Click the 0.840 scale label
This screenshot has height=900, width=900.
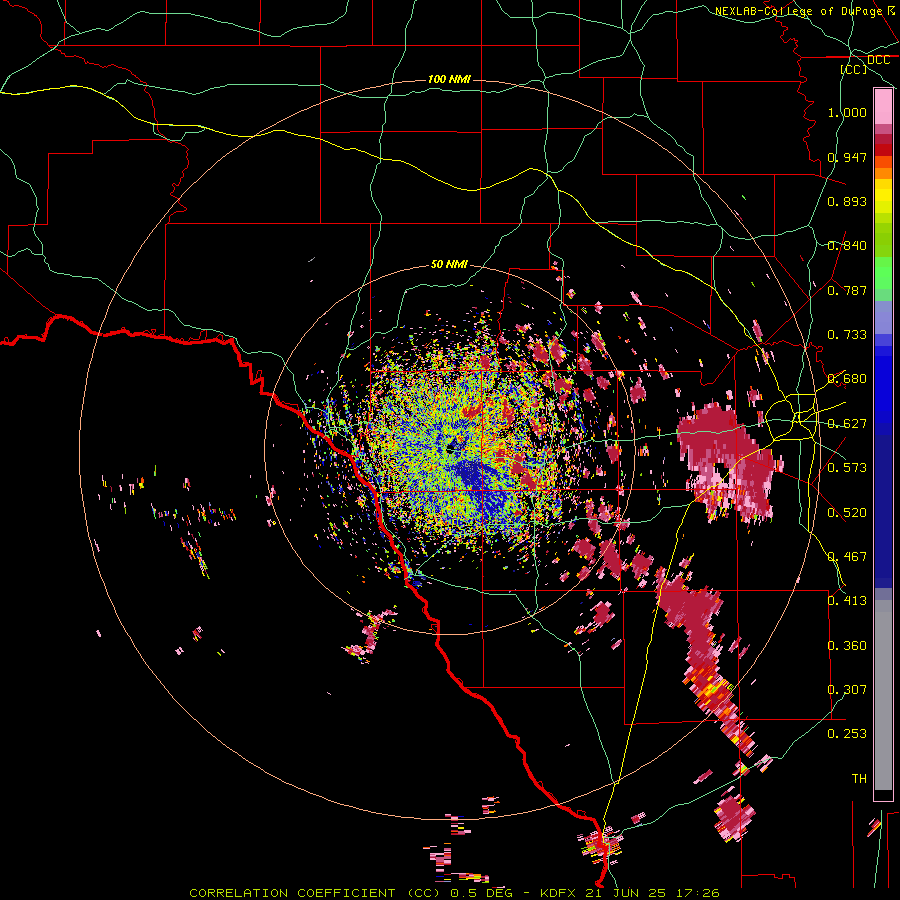point(847,246)
